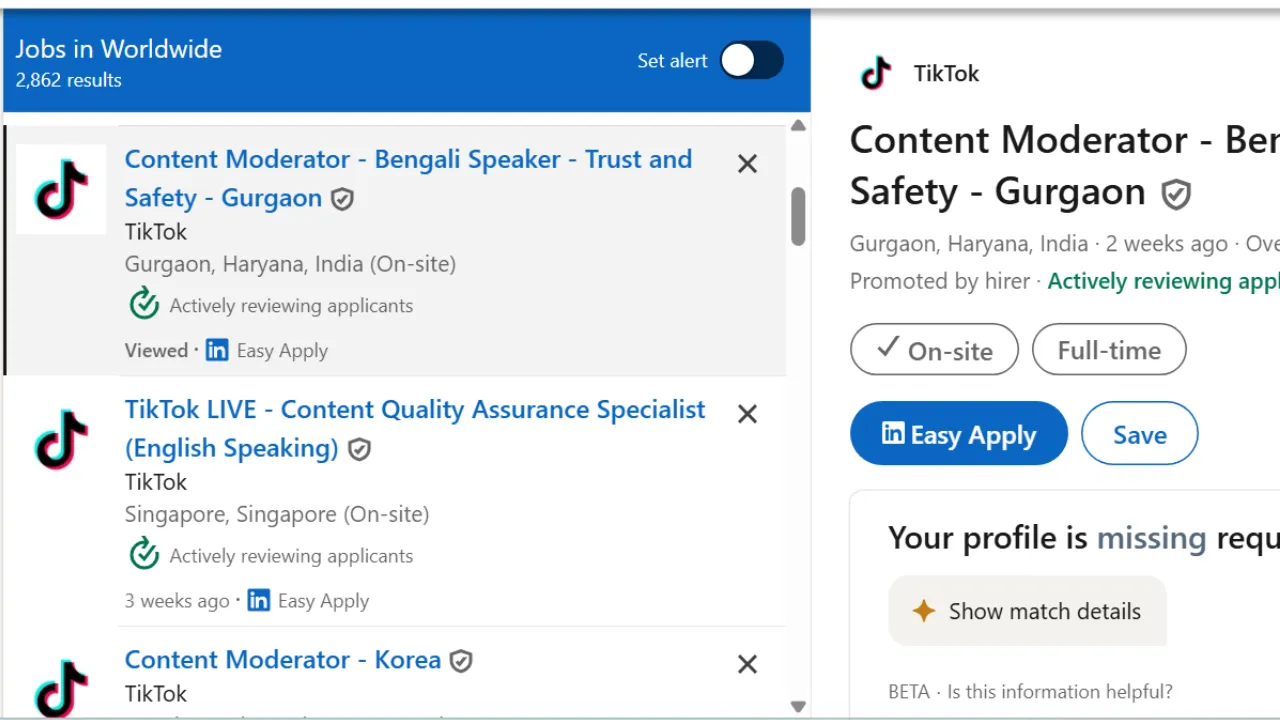Open TikTok LIVE Content Quality Assurance Specialist job
This screenshot has height=720, width=1280.
(415, 428)
